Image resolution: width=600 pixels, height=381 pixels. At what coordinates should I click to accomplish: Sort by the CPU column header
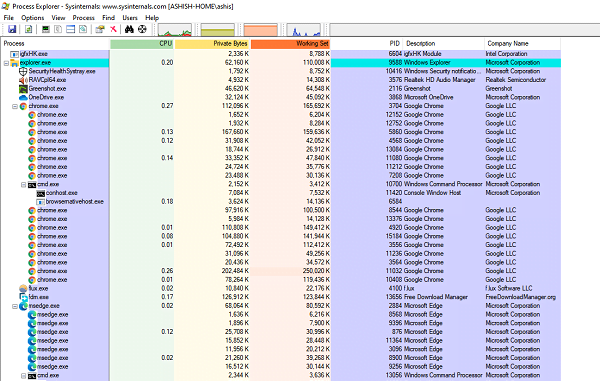pyautogui.click(x=142, y=44)
